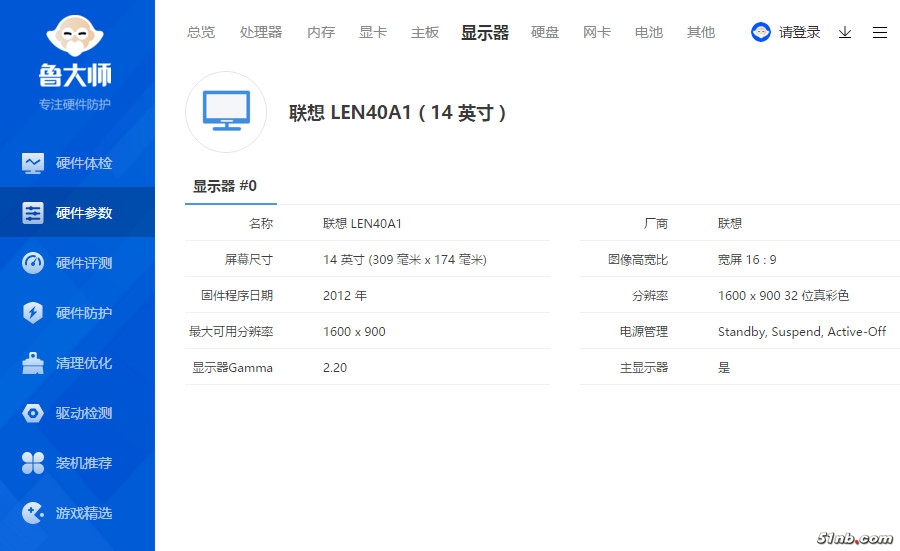
Task: Select the 内存 tab
Action: click(321, 32)
